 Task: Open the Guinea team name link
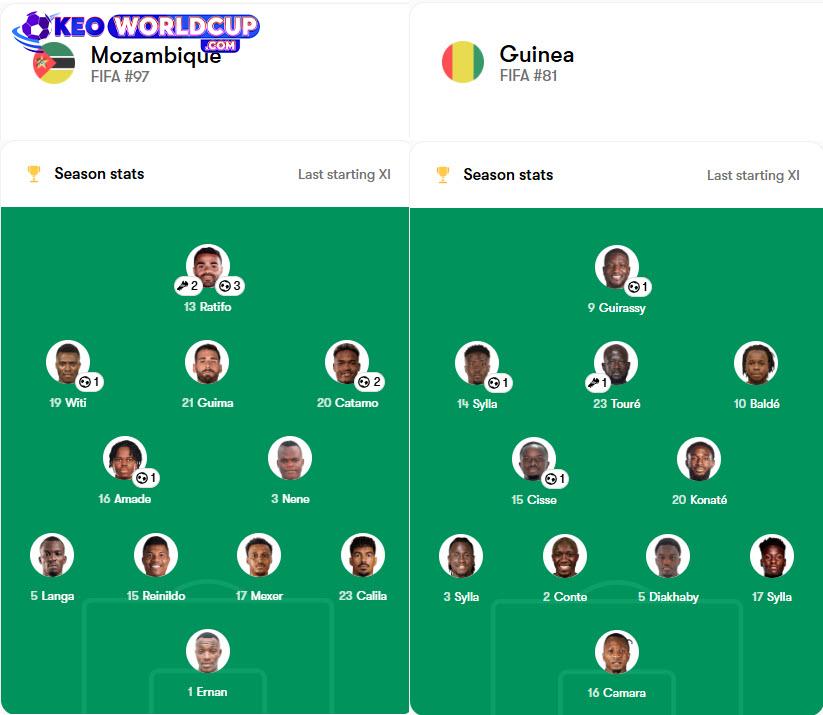tap(537, 54)
